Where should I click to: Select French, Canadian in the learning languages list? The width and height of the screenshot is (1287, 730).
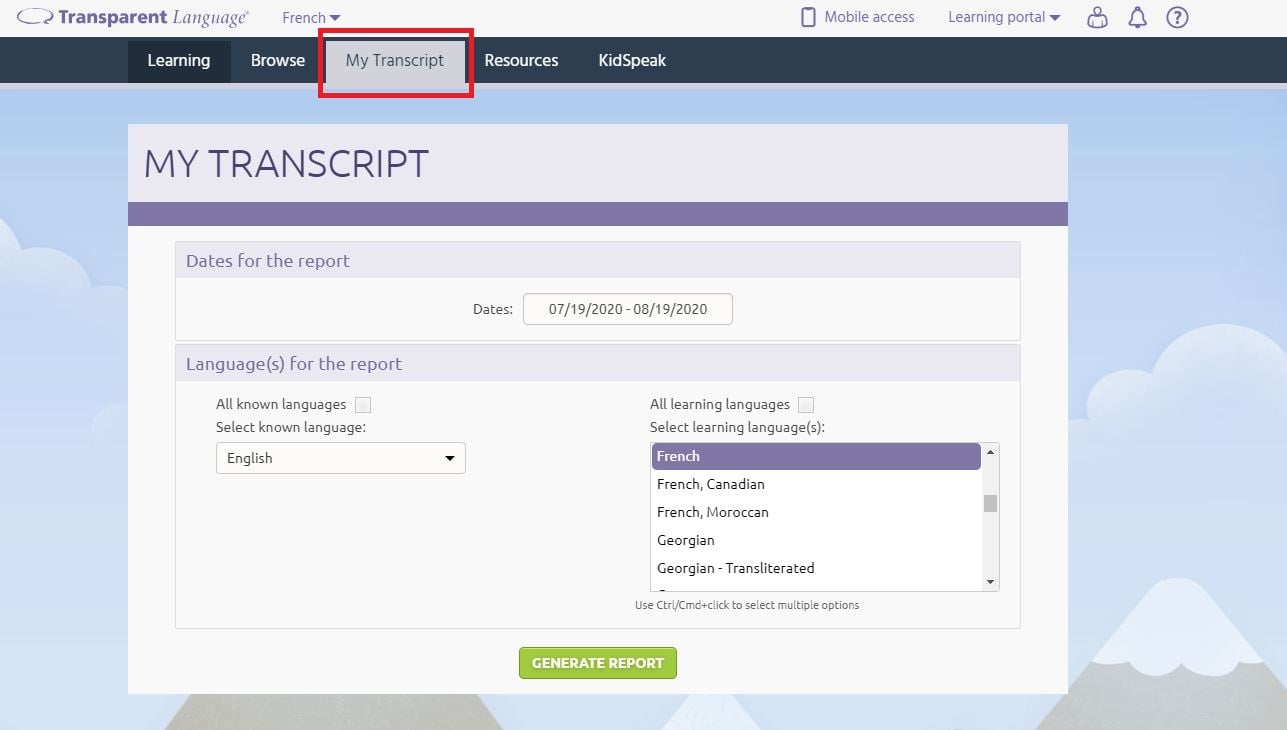coord(710,484)
